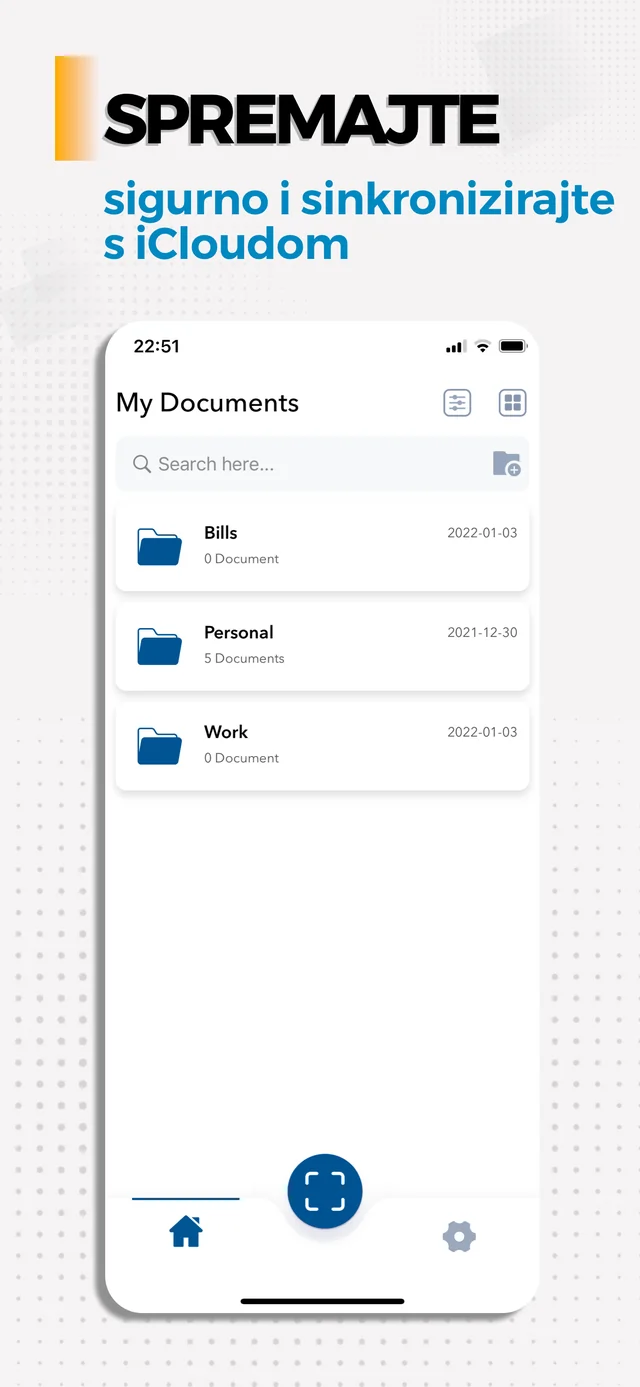This screenshot has width=640, height=1387.
Task: Go to the Home tab
Action: coord(186,1232)
